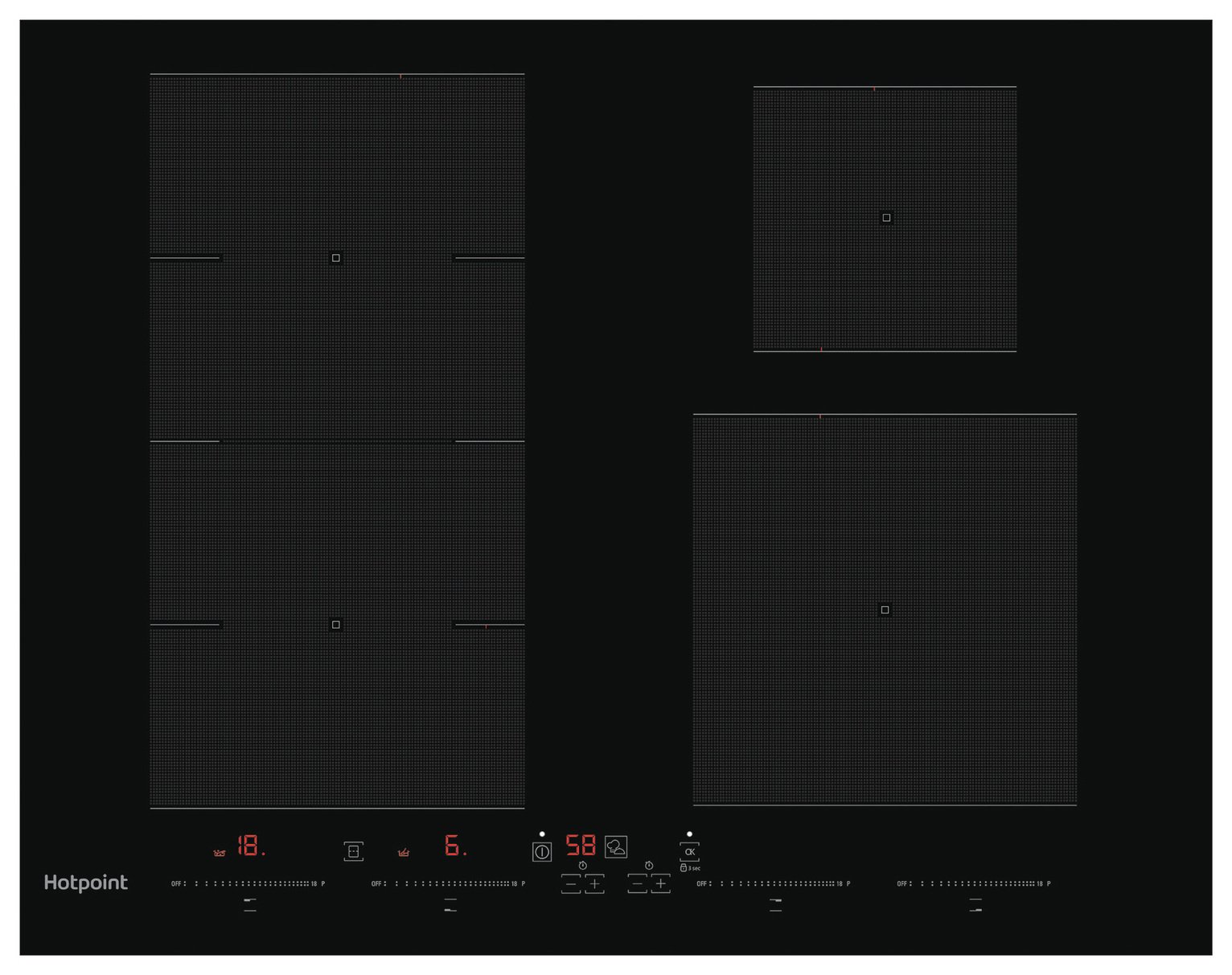Select level 18 on fourth zone slider
The width and height of the screenshot is (1232, 975).
coord(1039,883)
